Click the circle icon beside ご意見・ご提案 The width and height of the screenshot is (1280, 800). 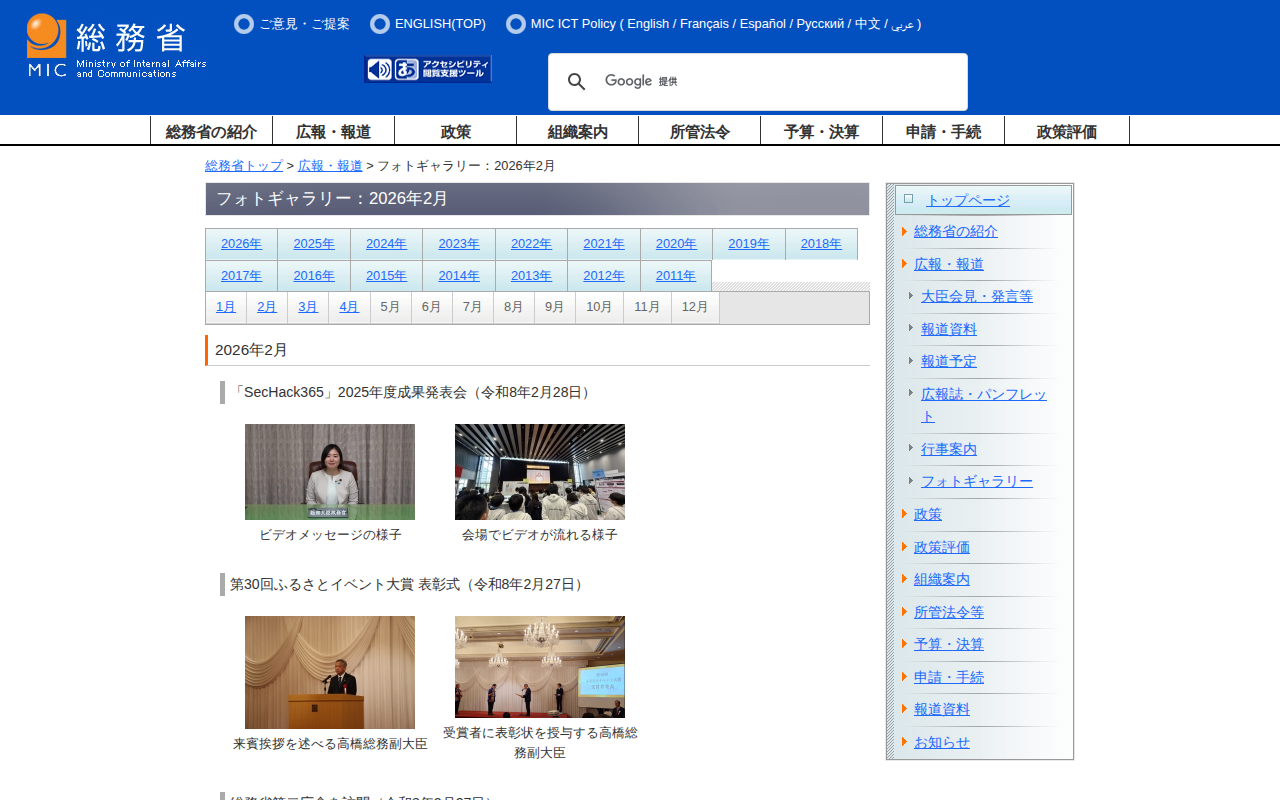[x=244, y=24]
